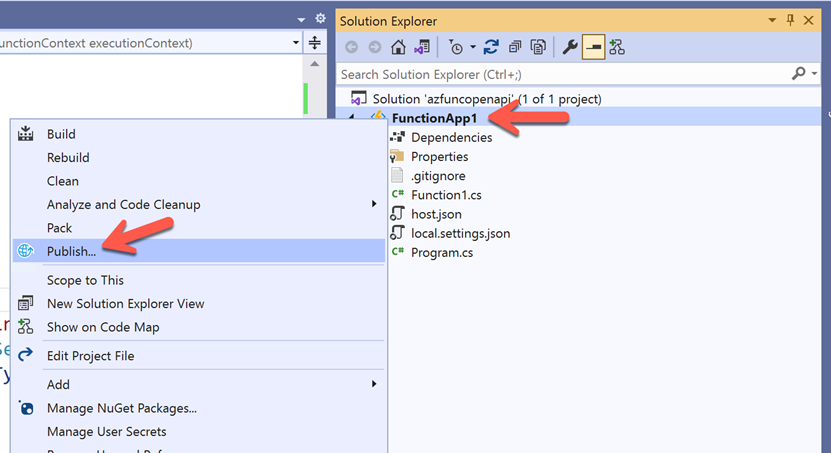
Task: Open the Pending Changes Filter clock icon
Action: point(455,47)
